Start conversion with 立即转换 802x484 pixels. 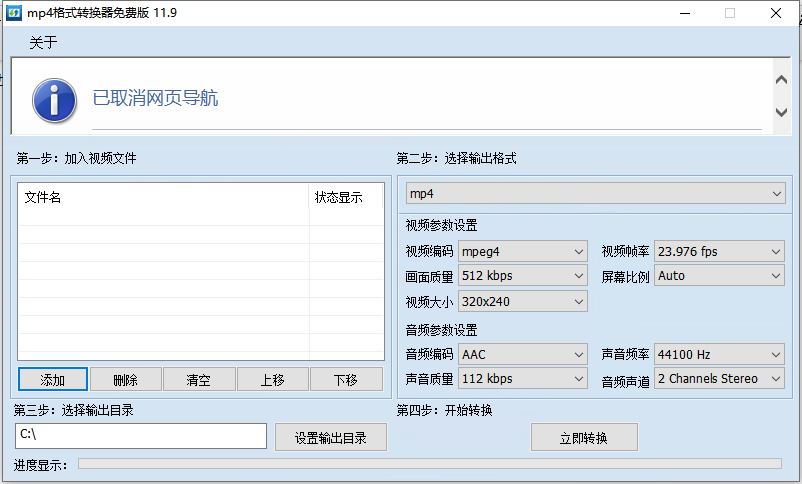click(x=584, y=437)
